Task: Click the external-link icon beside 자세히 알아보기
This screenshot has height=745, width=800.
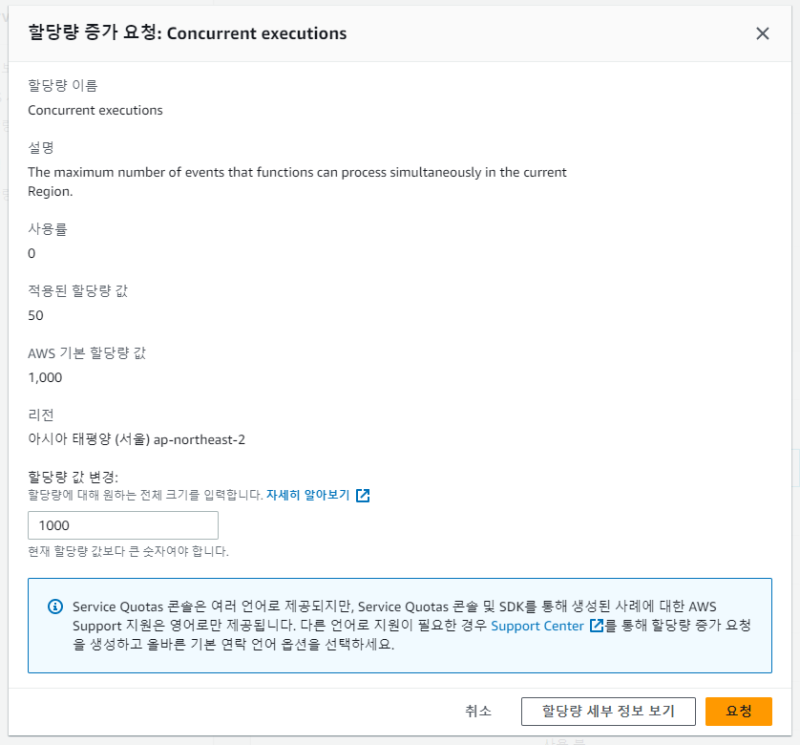Action: (363, 495)
